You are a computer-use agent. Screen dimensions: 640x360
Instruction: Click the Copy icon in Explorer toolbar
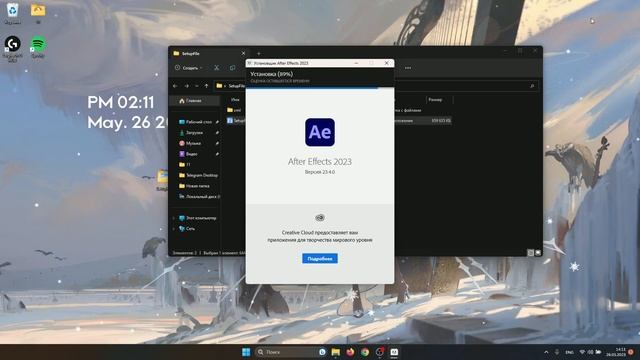click(x=232, y=68)
